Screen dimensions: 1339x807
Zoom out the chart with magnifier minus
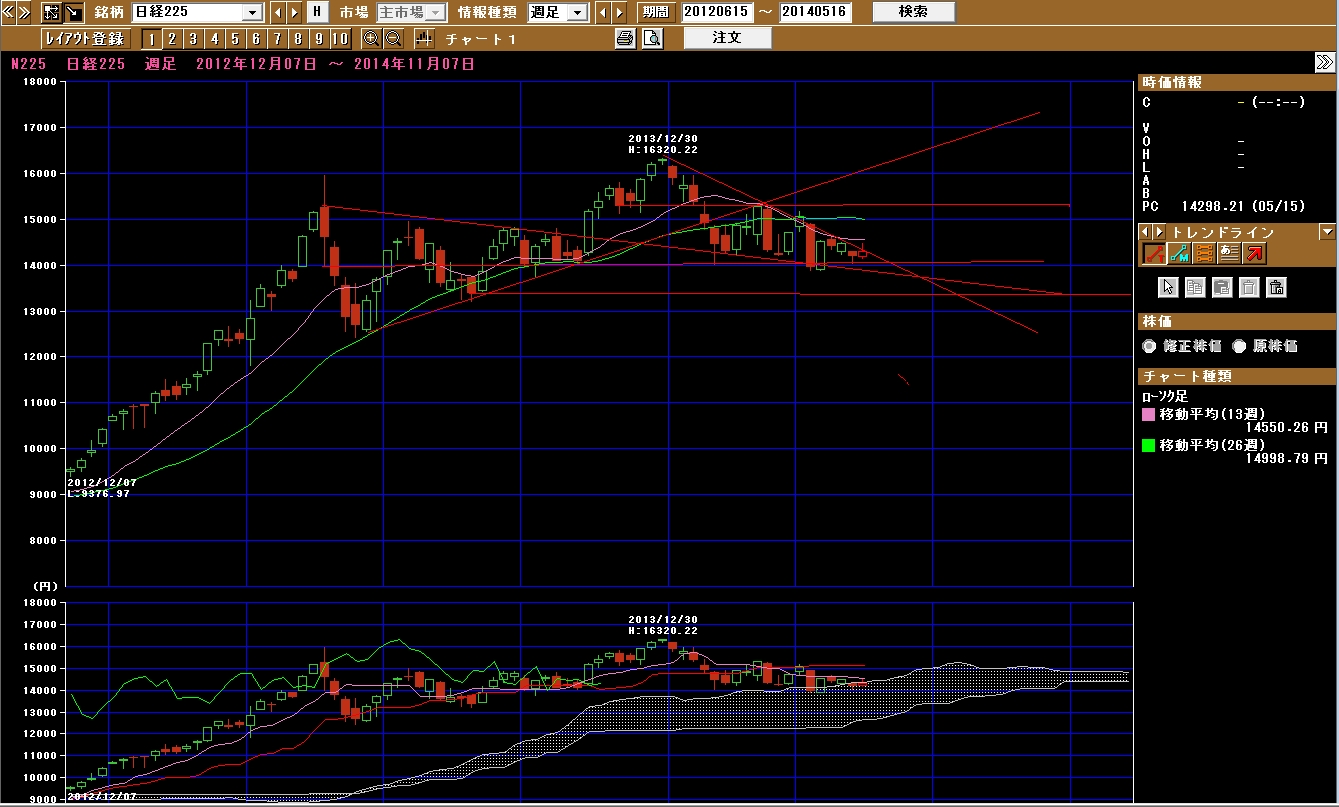[393, 38]
